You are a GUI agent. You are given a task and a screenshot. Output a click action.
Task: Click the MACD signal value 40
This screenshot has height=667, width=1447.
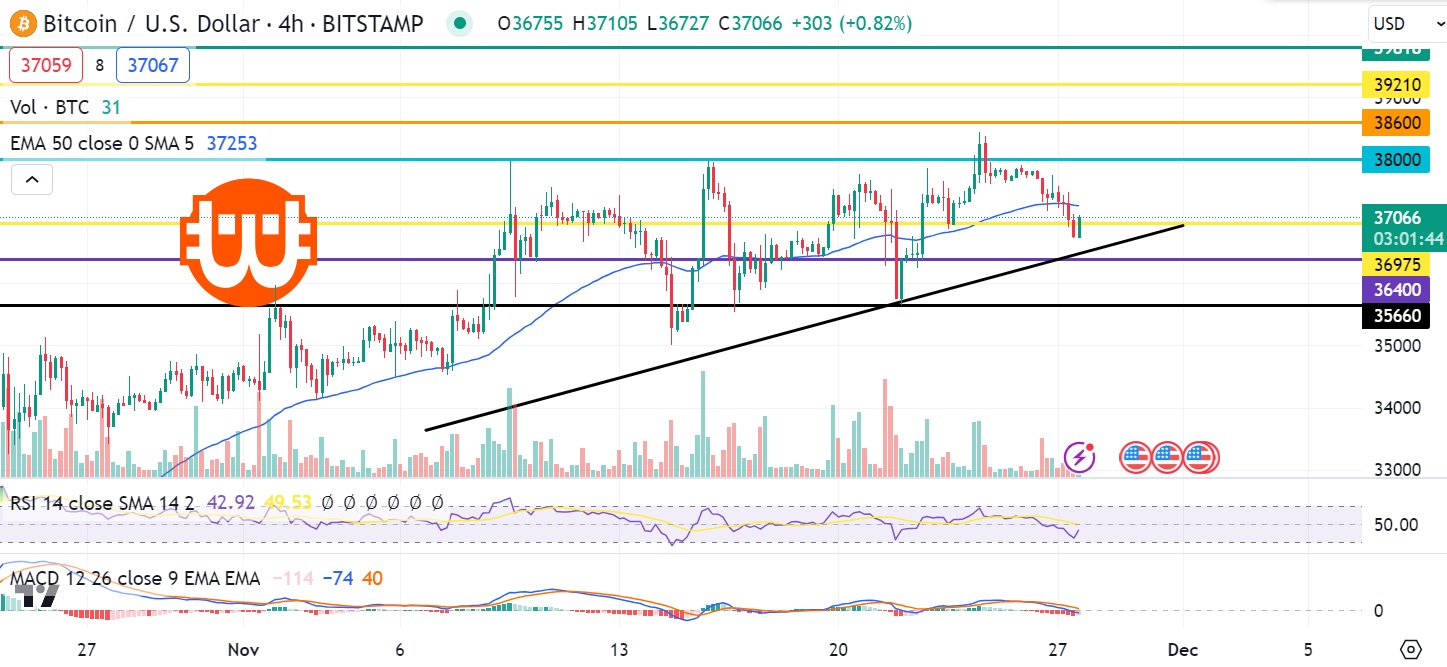click(372, 578)
